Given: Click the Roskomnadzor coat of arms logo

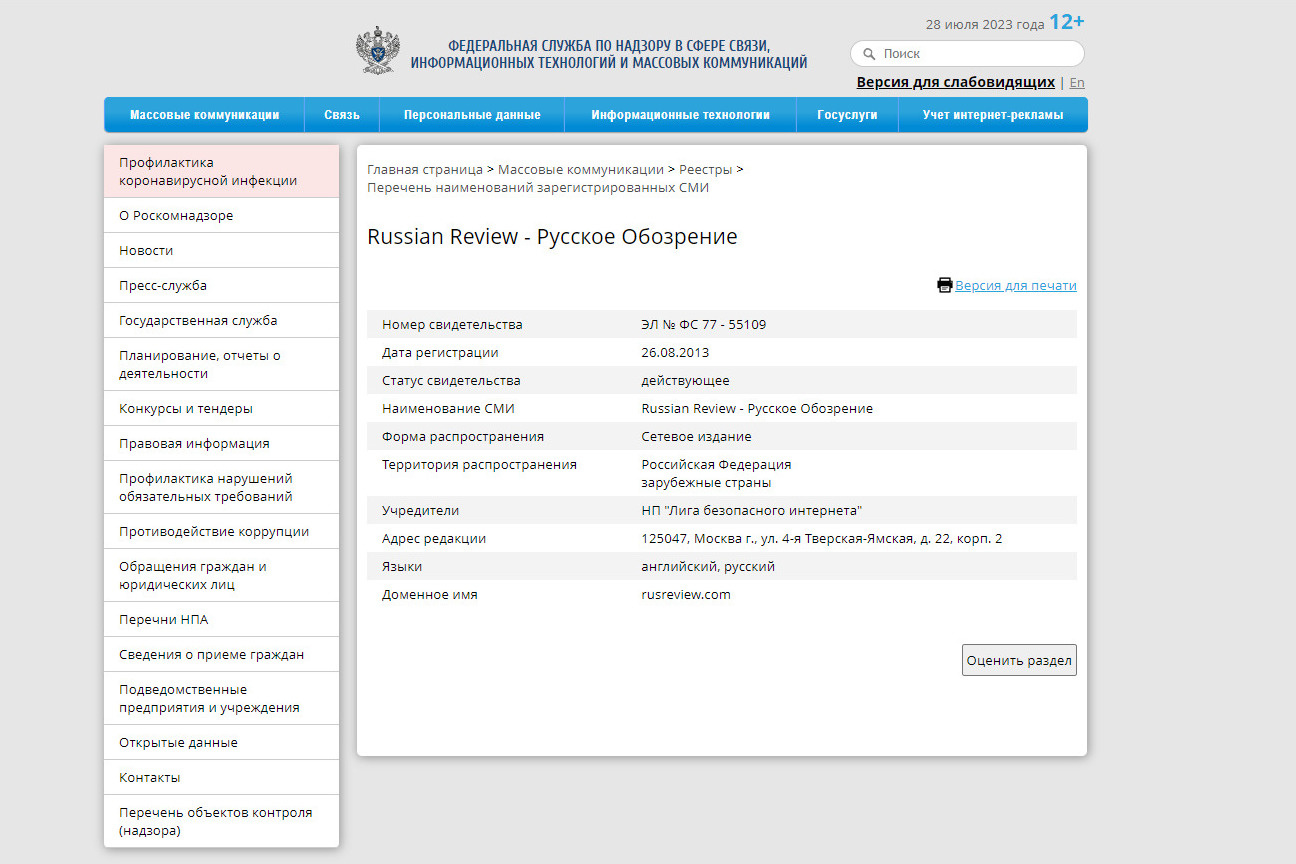Looking at the screenshot, I should [x=378, y=50].
